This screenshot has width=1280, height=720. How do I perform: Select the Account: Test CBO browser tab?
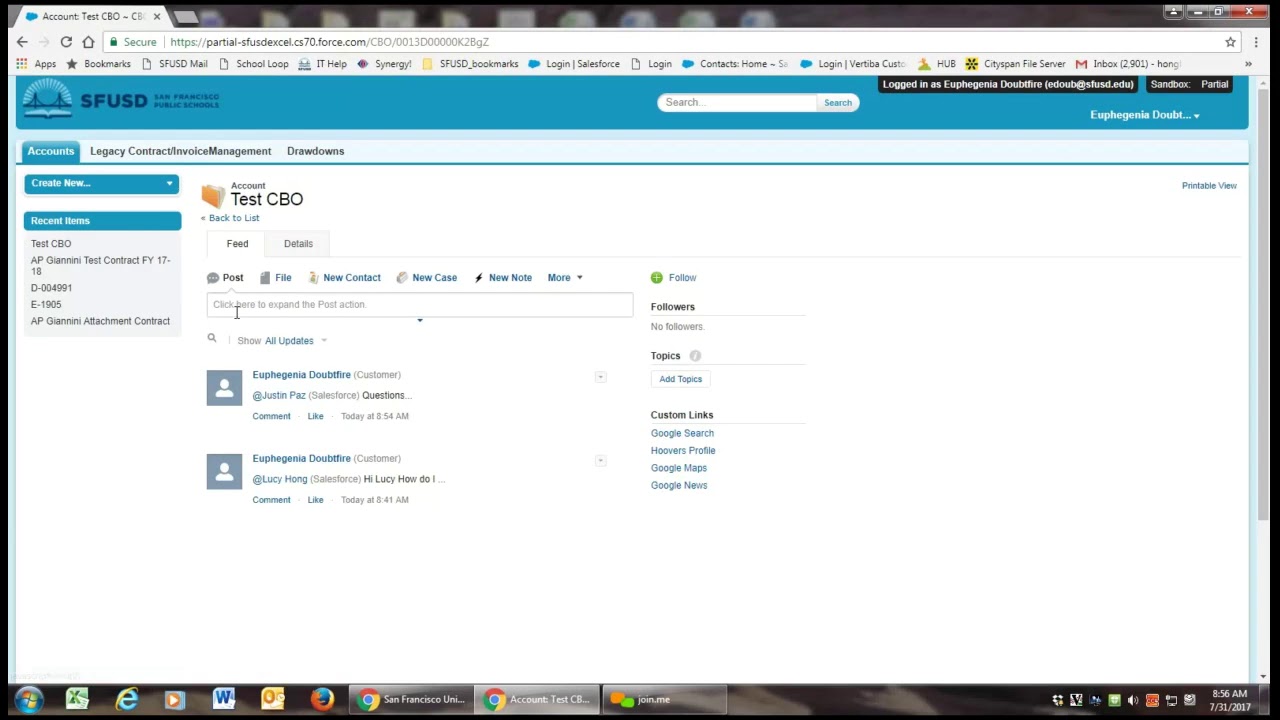[94, 16]
